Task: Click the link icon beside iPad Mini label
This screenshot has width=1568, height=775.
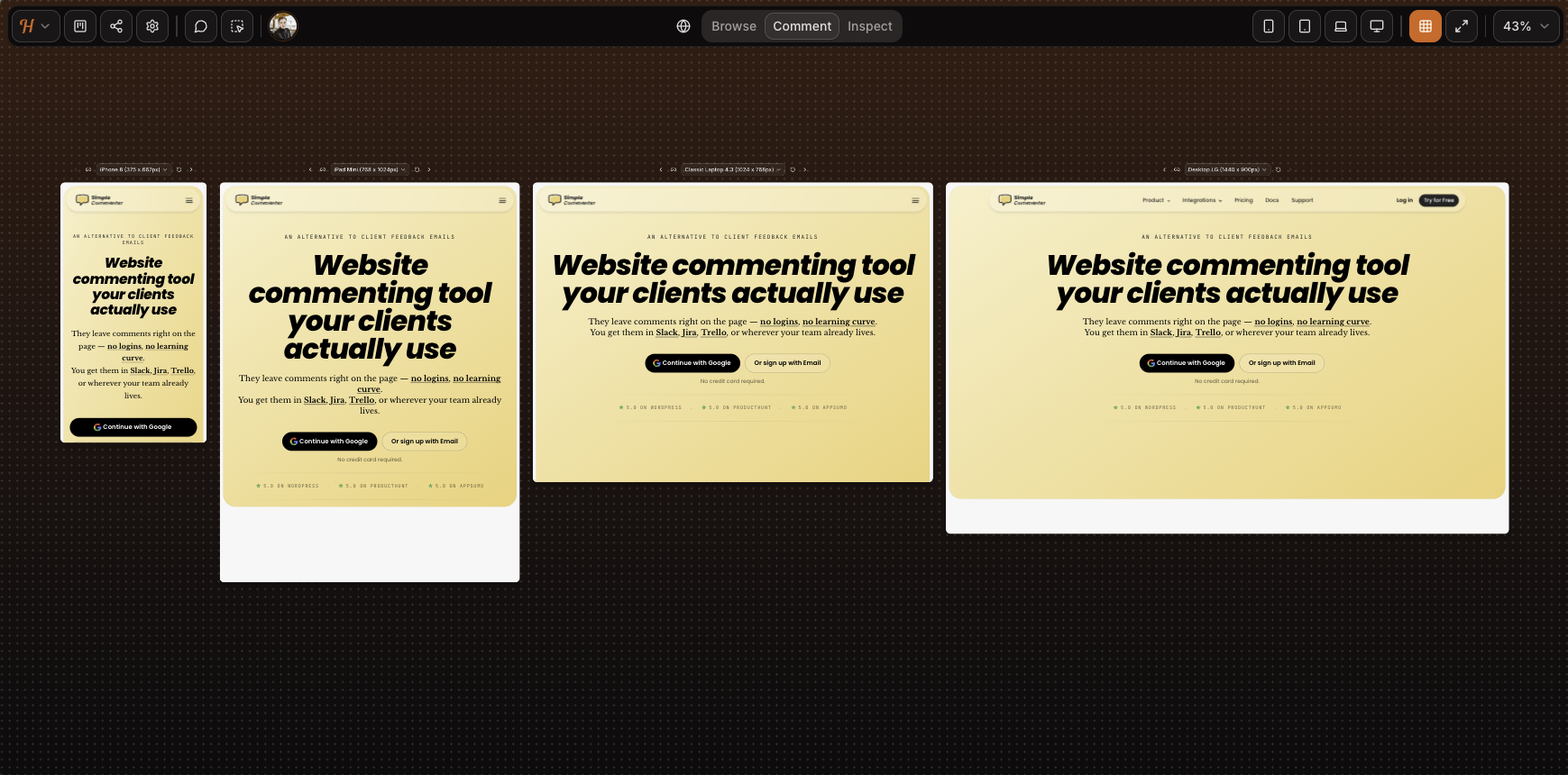Action: 323,169
